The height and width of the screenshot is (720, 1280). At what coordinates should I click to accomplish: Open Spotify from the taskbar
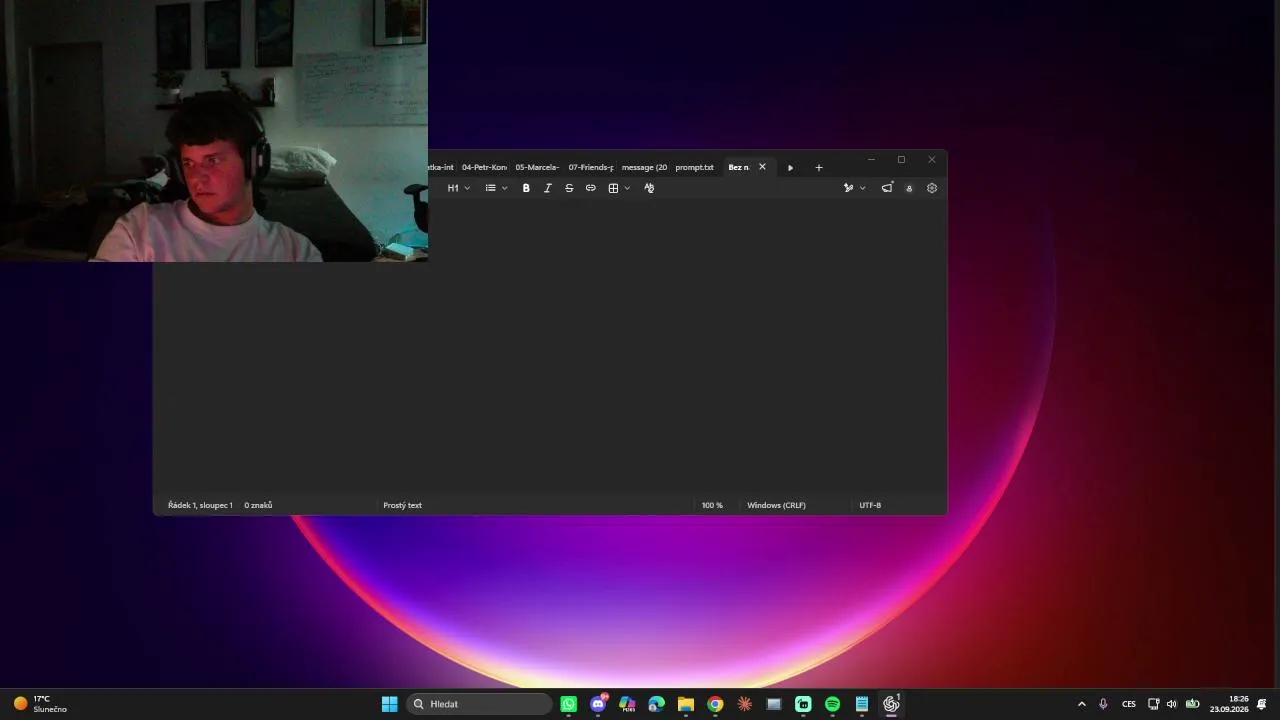[x=832, y=704]
